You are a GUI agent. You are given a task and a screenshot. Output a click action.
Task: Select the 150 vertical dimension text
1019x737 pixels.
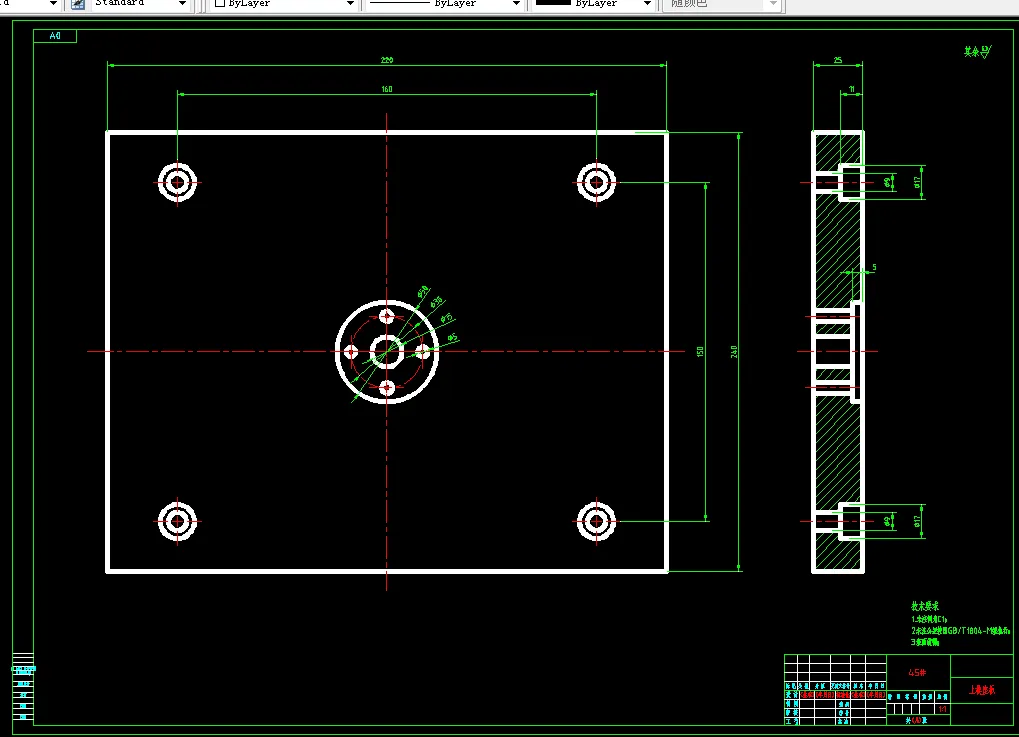[x=700, y=352]
